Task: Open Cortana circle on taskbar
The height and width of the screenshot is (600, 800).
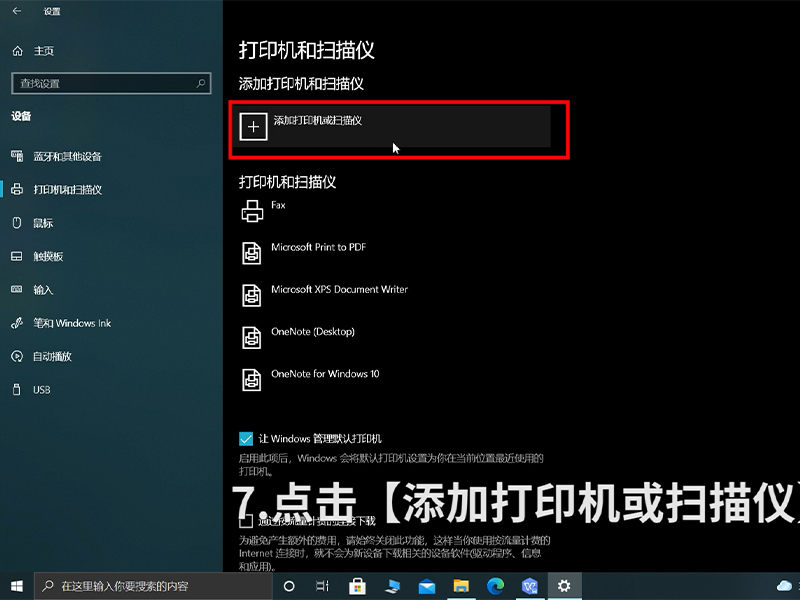Action: coord(289,586)
